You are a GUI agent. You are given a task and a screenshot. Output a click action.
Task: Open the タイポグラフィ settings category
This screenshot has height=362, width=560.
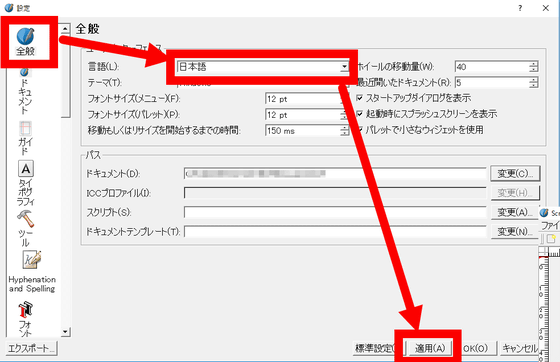point(26,183)
